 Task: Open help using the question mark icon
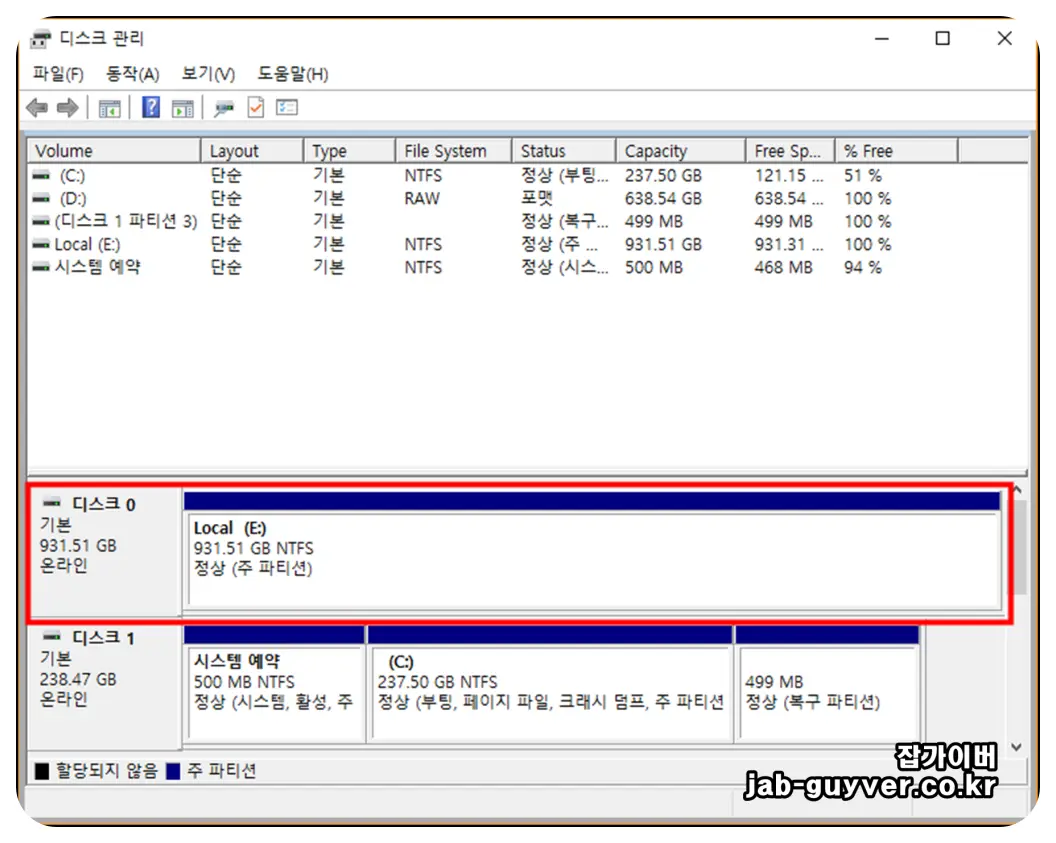coord(150,107)
